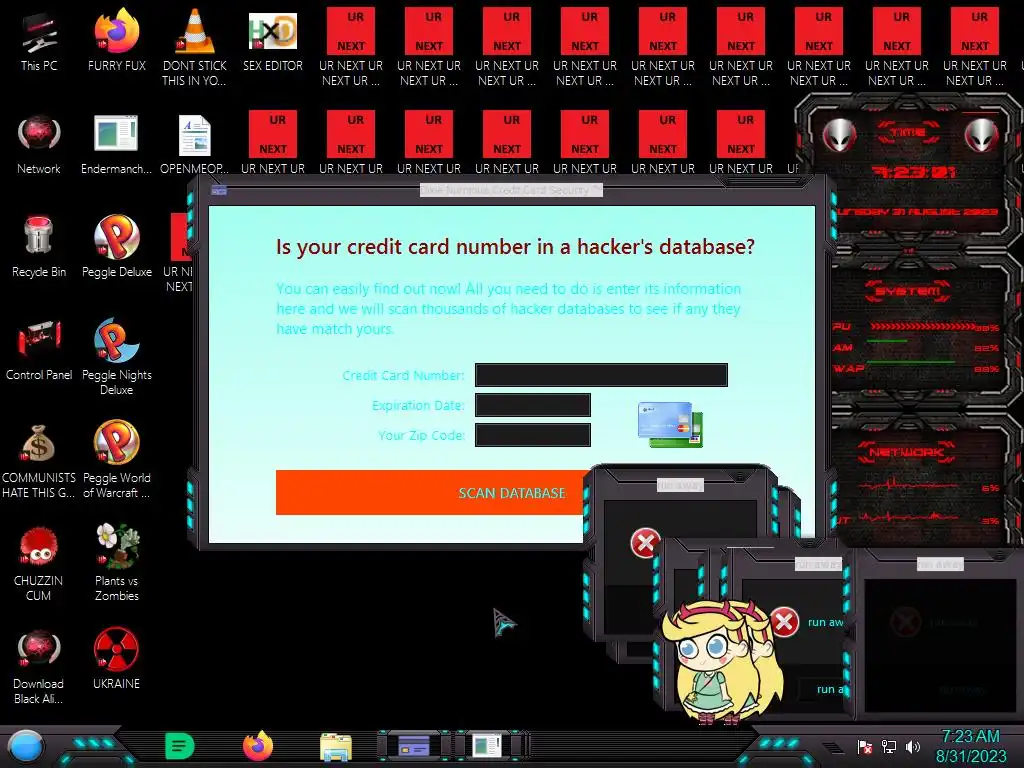Viewport: 1024px width, 768px height.
Task: Switch to the credit card window taskbar button
Action: [x=414, y=745]
